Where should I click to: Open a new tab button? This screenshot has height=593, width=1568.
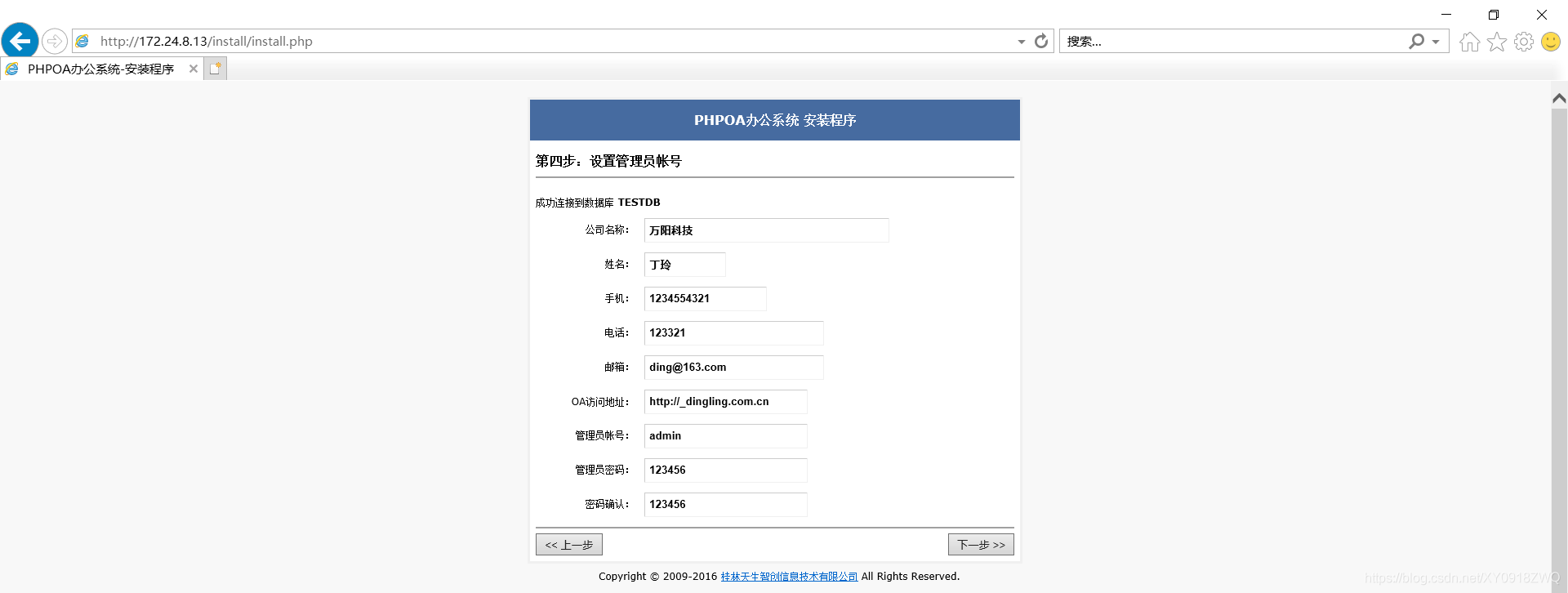click(x=215, y=69)
